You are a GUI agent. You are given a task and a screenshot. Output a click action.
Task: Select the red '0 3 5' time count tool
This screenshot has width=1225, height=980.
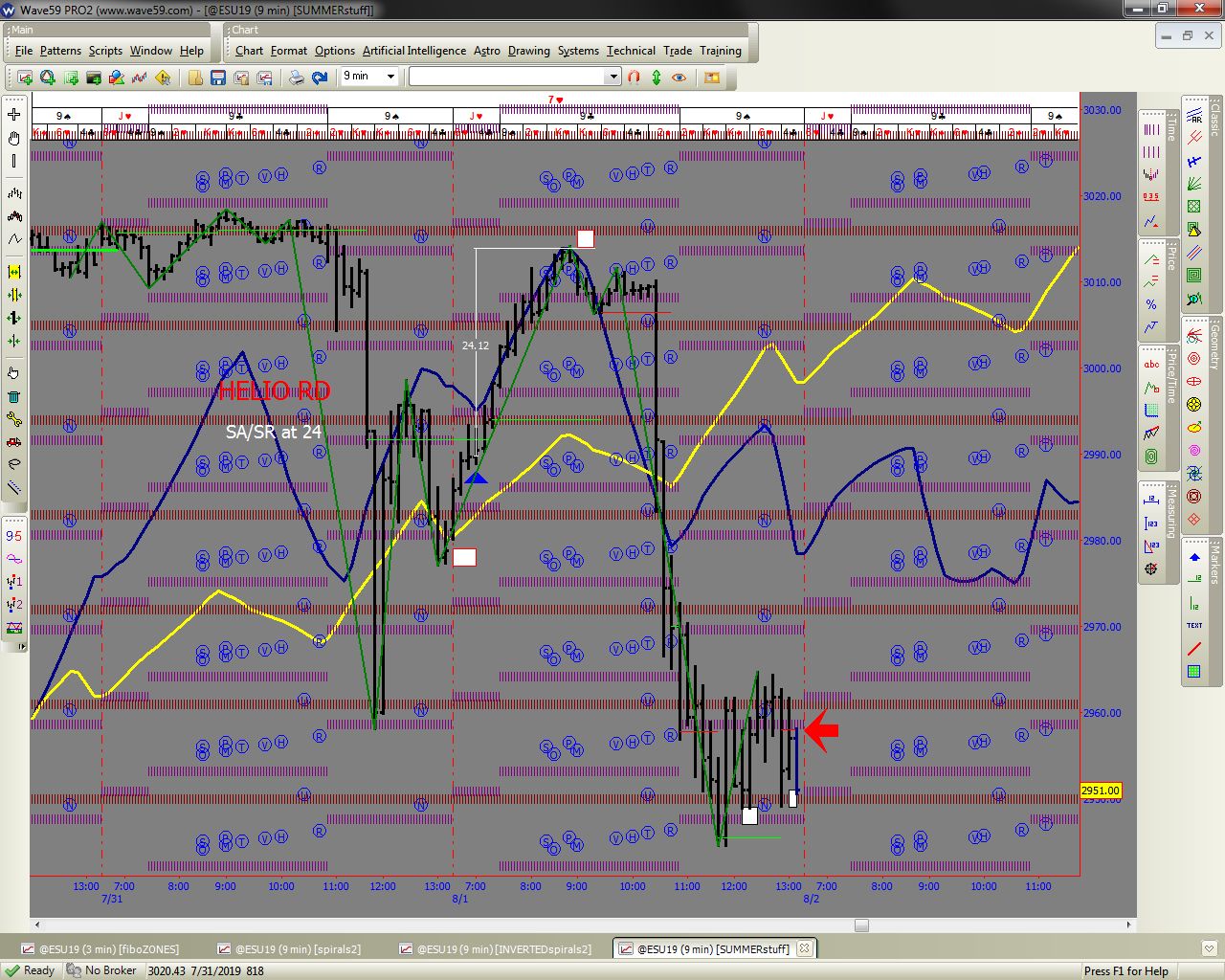(1151, 197)
